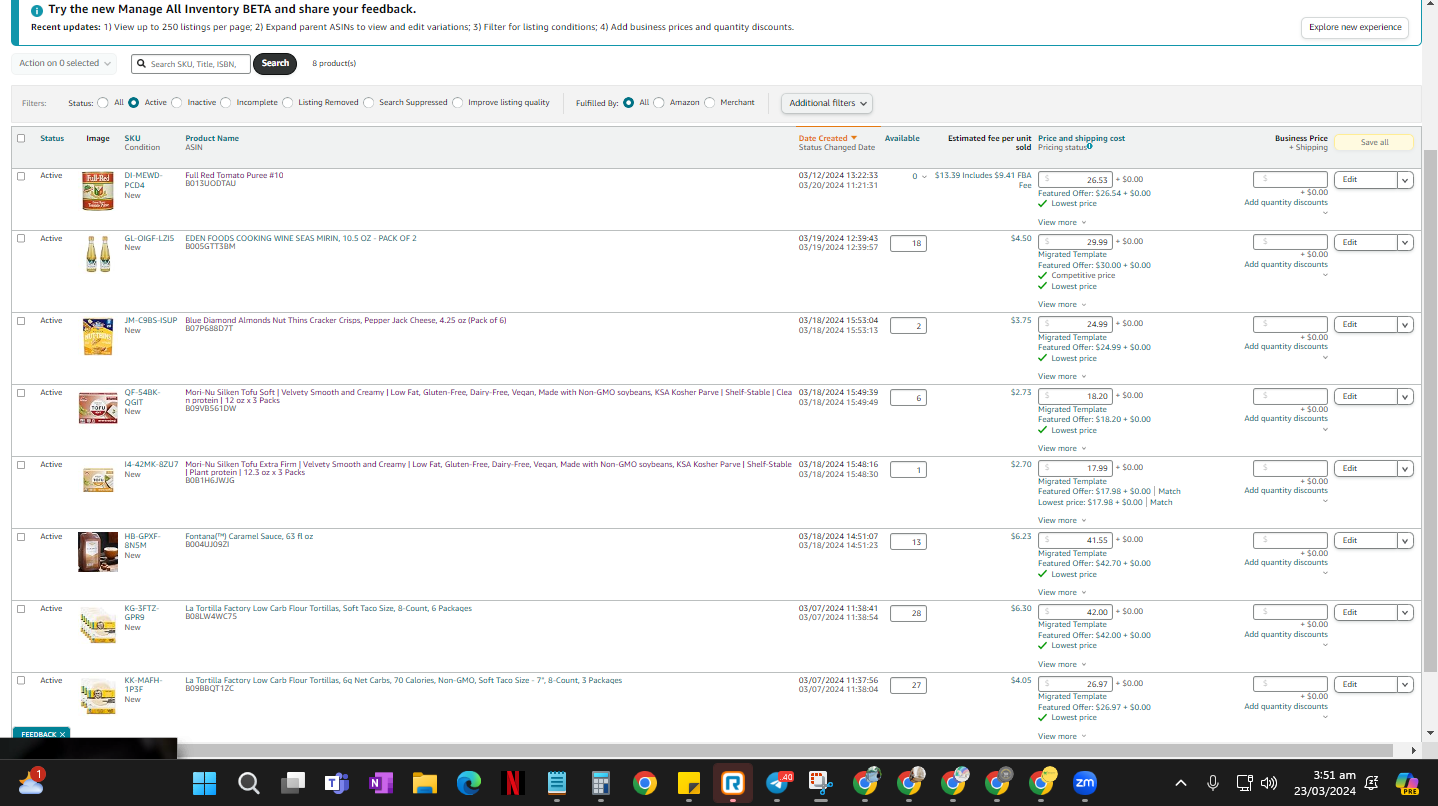This screenshot has width=1438, height=806.
Task: Click the Save all button
Action: pyautogui.click(x=1374, y=142)
